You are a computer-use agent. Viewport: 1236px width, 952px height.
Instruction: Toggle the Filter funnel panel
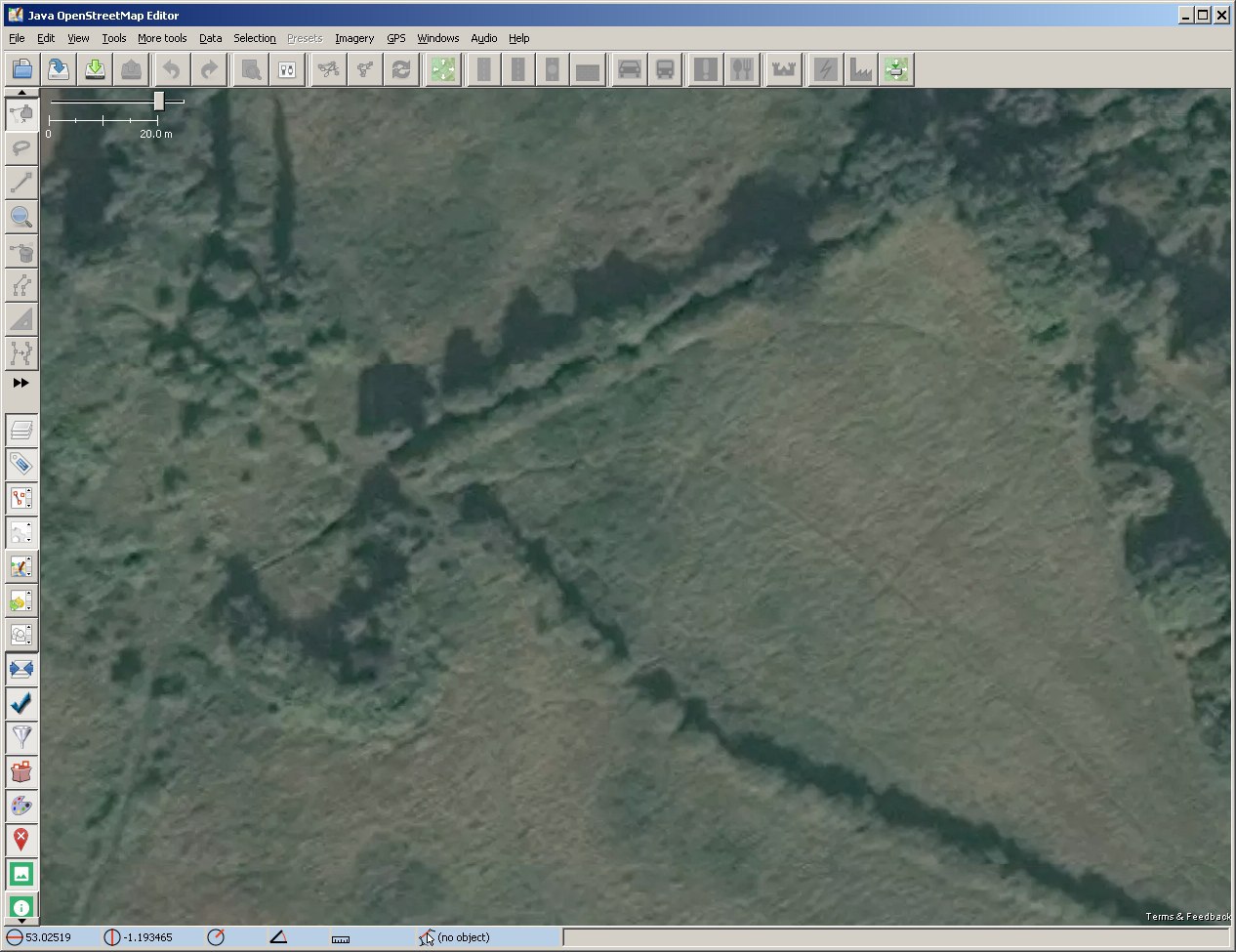(21, 737)
